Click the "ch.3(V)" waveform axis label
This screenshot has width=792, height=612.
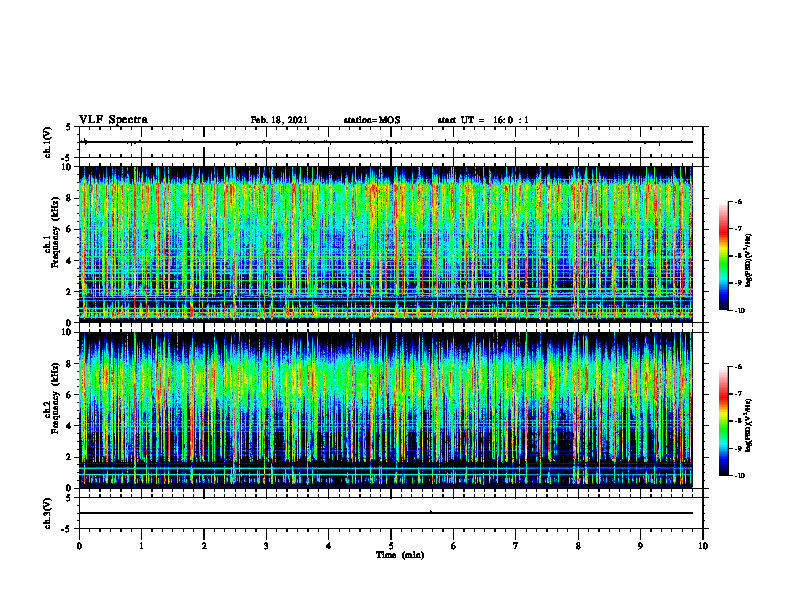click(47, 513)
